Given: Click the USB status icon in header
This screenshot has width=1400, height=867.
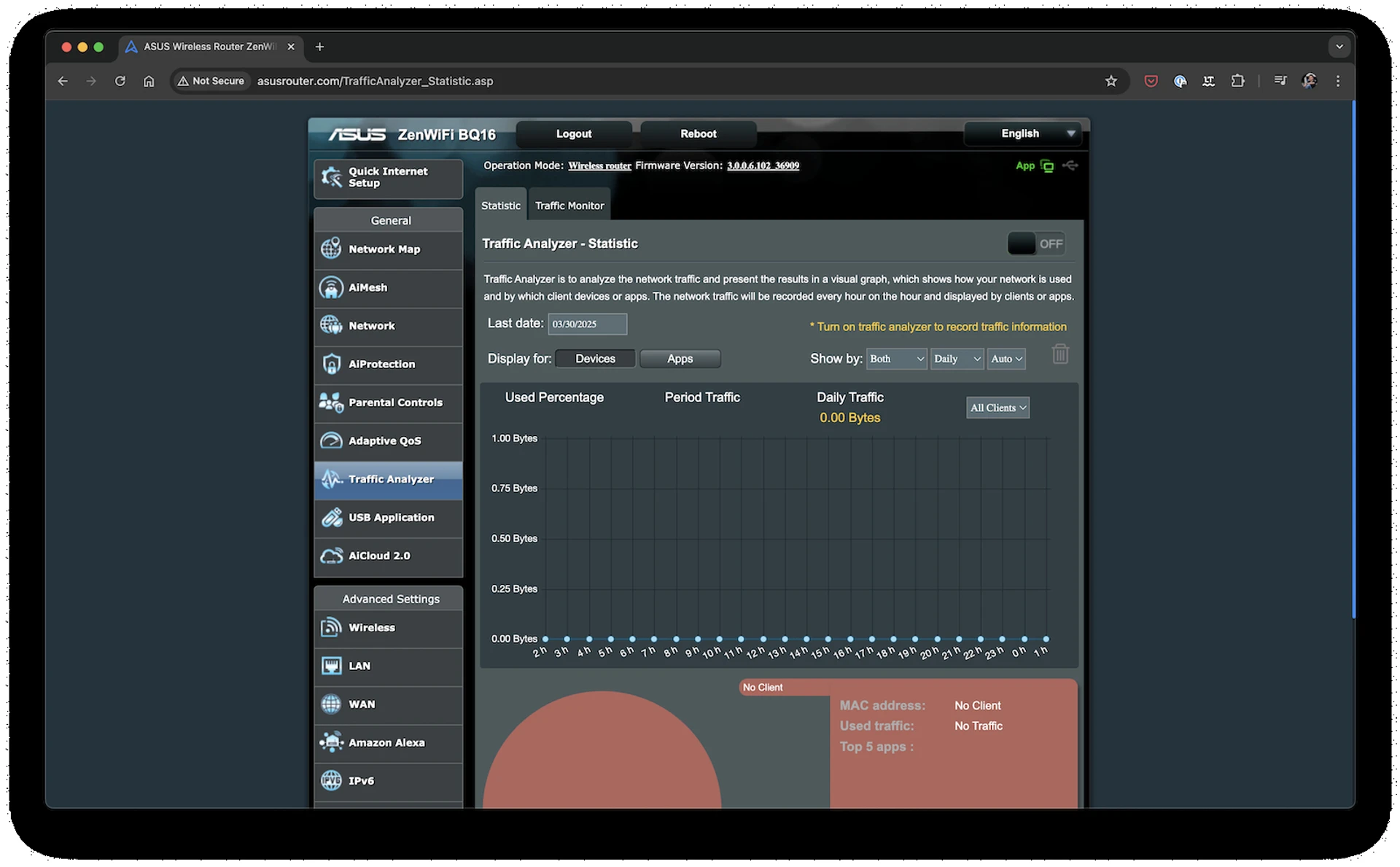Looking at the screenshot, I should click(1070, 166).
